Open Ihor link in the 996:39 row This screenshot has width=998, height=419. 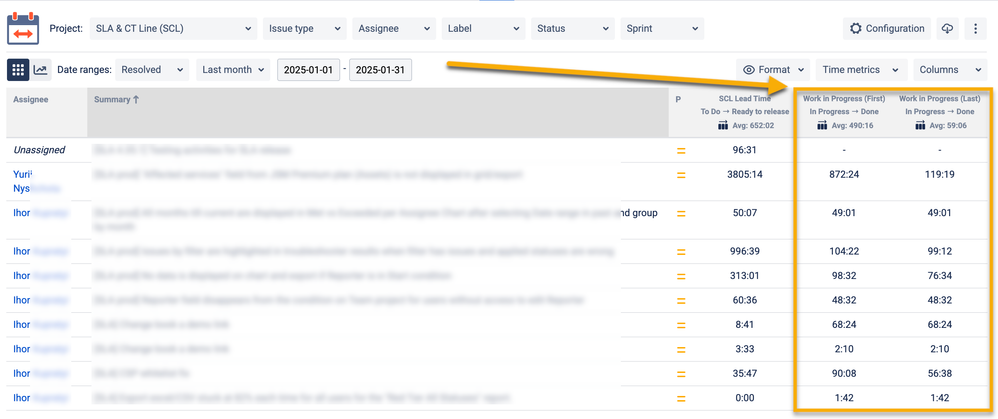(22, 252)
